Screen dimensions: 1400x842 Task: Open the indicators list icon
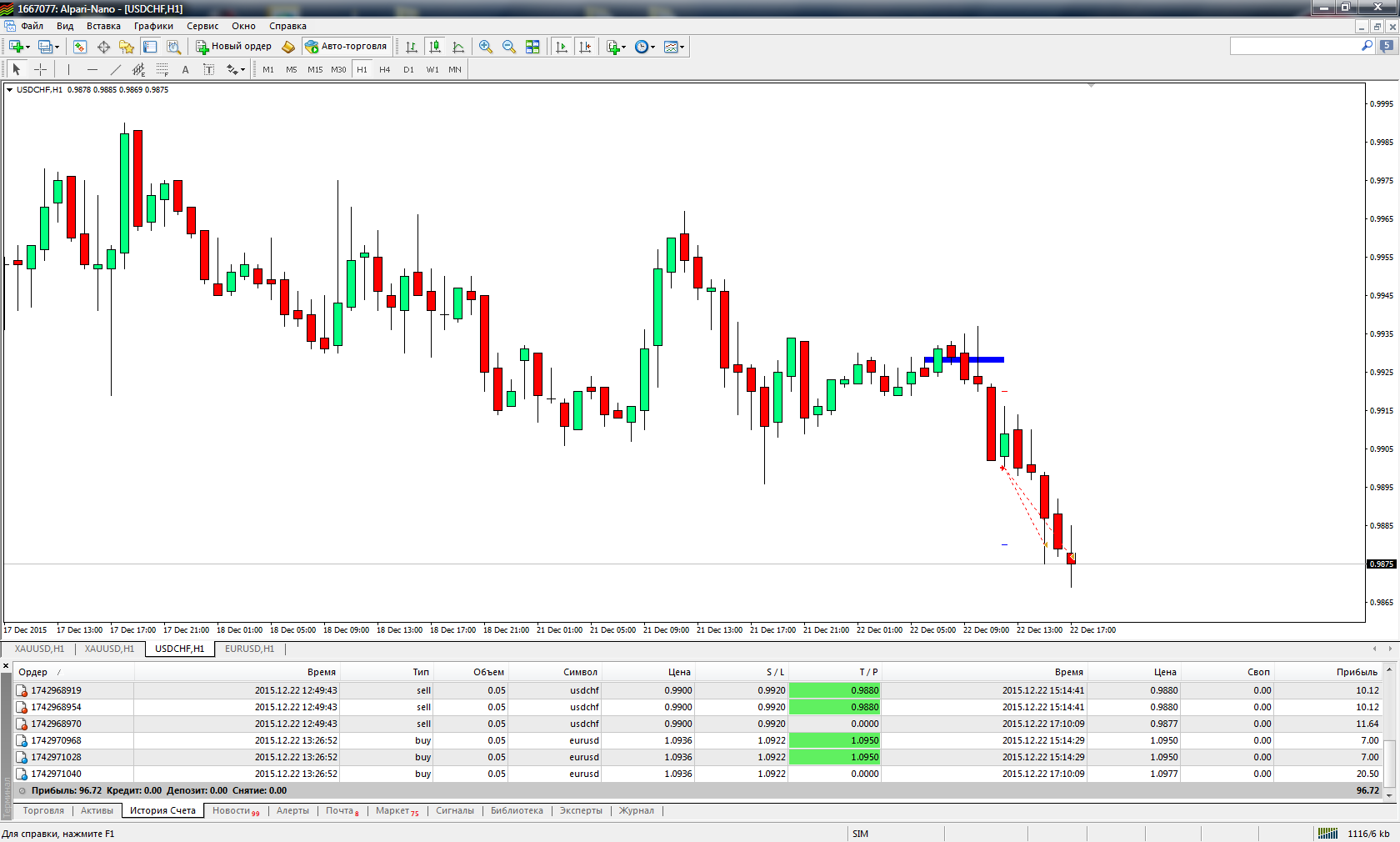point(612,47)
